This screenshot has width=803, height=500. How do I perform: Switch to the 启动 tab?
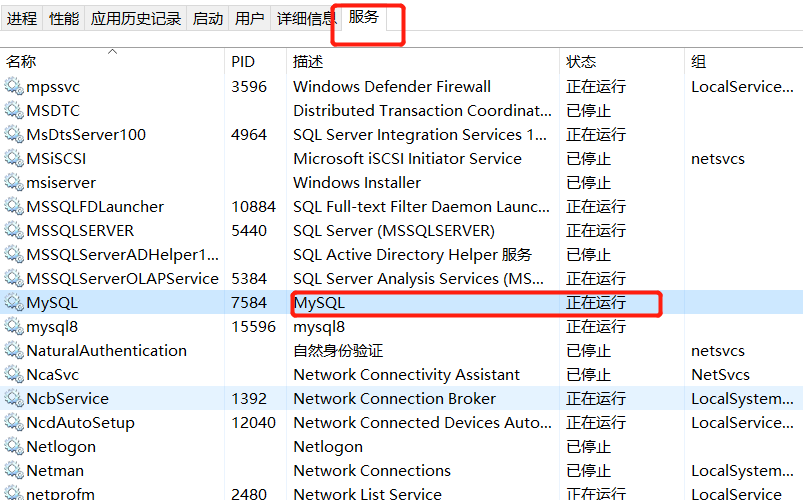coord(208,19)
